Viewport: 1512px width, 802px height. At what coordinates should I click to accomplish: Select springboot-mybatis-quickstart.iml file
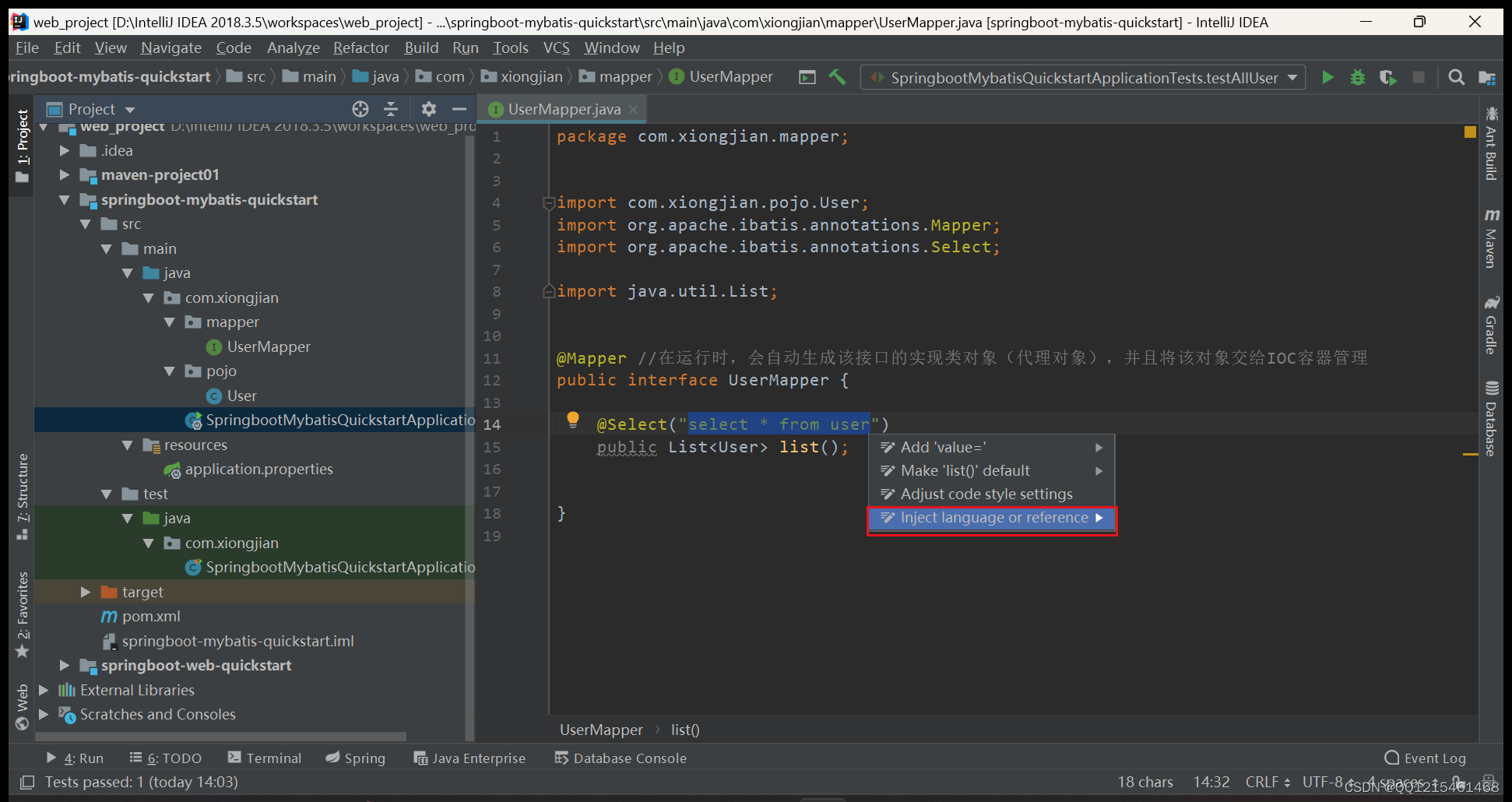point(237,642)
